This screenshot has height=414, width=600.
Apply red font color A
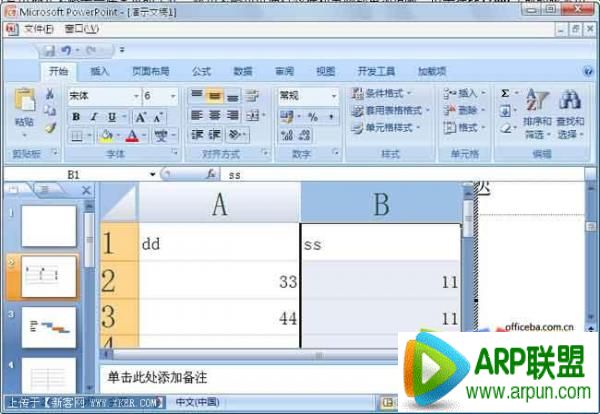pyautogui.click(x=132, y=135)
